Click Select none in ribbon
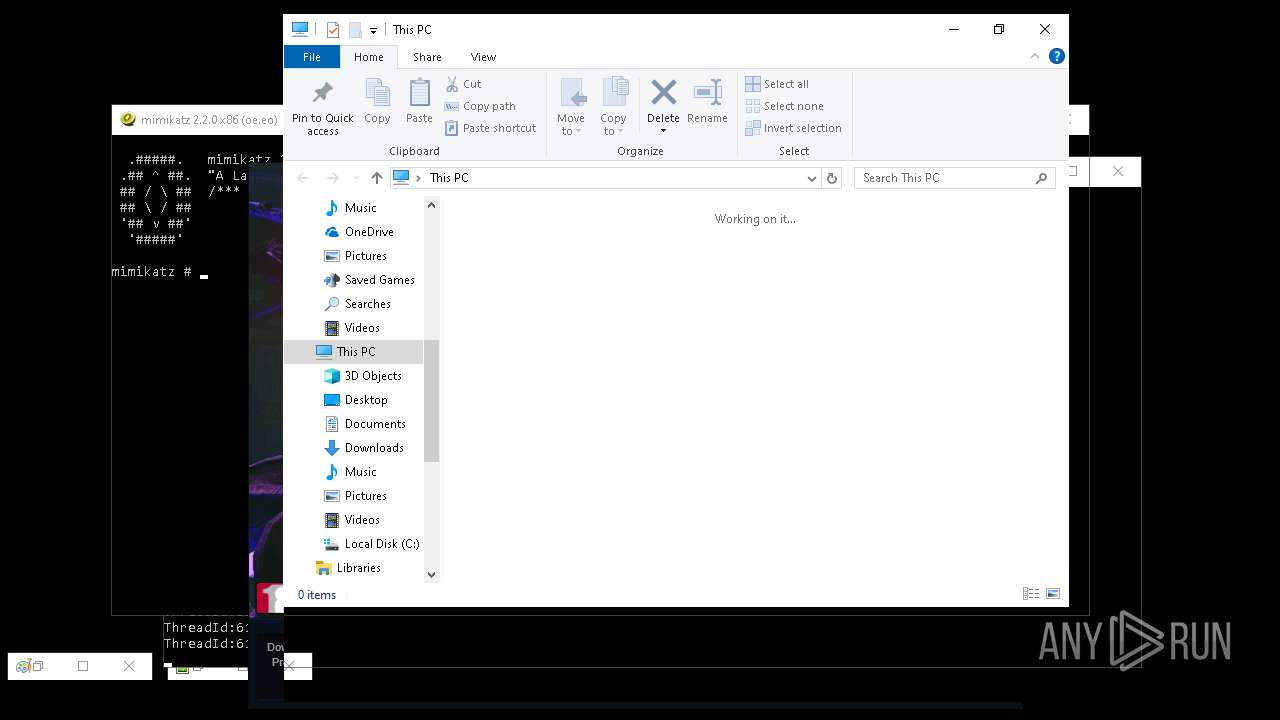This screenshot has height=720, width=1280. point(784,106)
